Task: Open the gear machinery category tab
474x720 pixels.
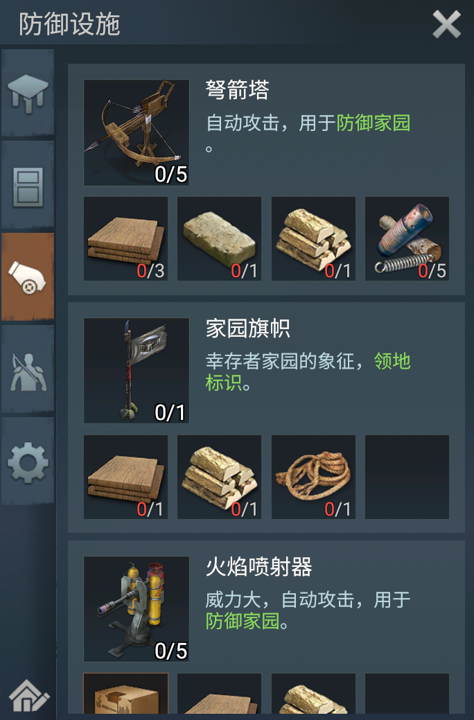Action: pos(28,462)
